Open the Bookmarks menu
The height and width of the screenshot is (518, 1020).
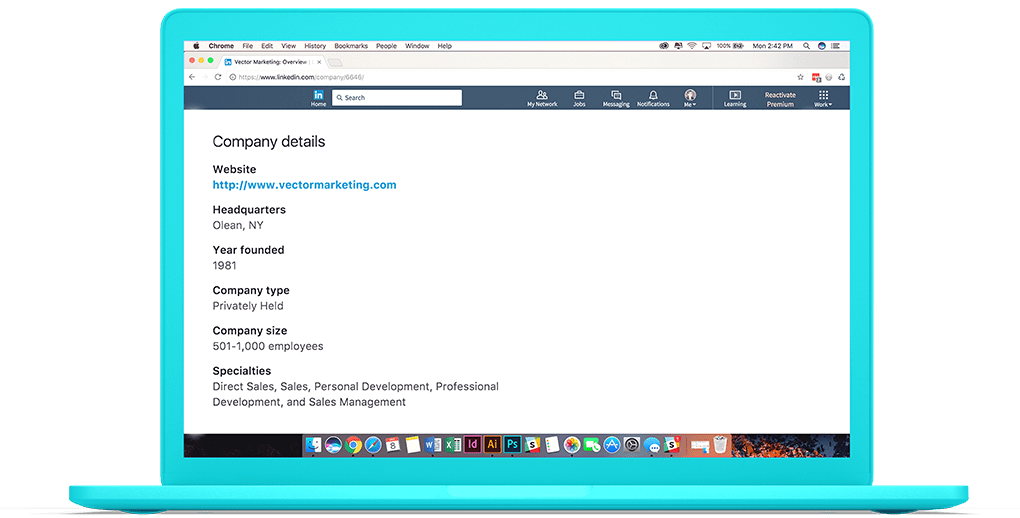point(351,46)
